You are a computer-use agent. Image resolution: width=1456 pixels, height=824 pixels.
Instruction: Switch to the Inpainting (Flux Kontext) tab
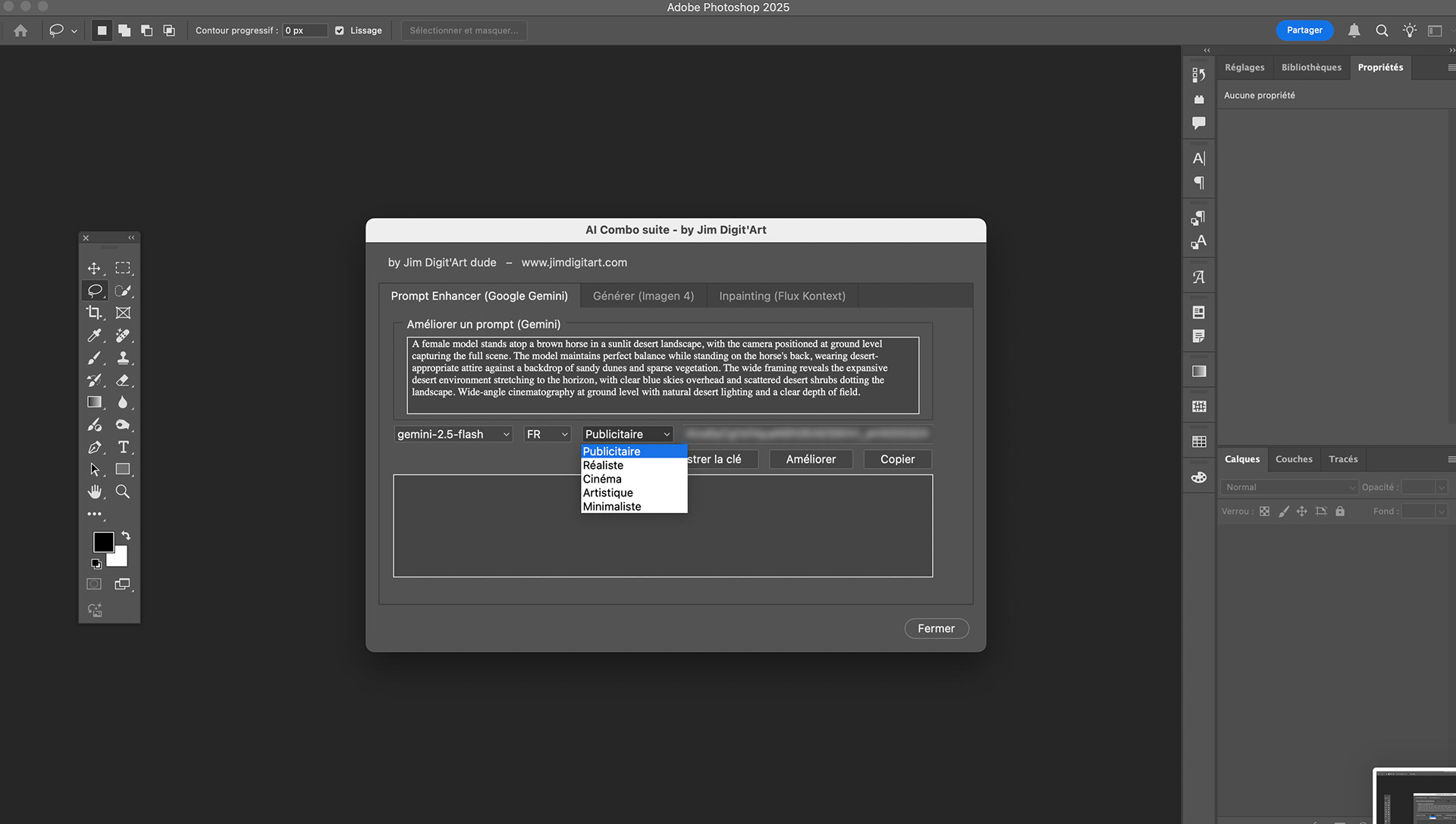(782, 296)
